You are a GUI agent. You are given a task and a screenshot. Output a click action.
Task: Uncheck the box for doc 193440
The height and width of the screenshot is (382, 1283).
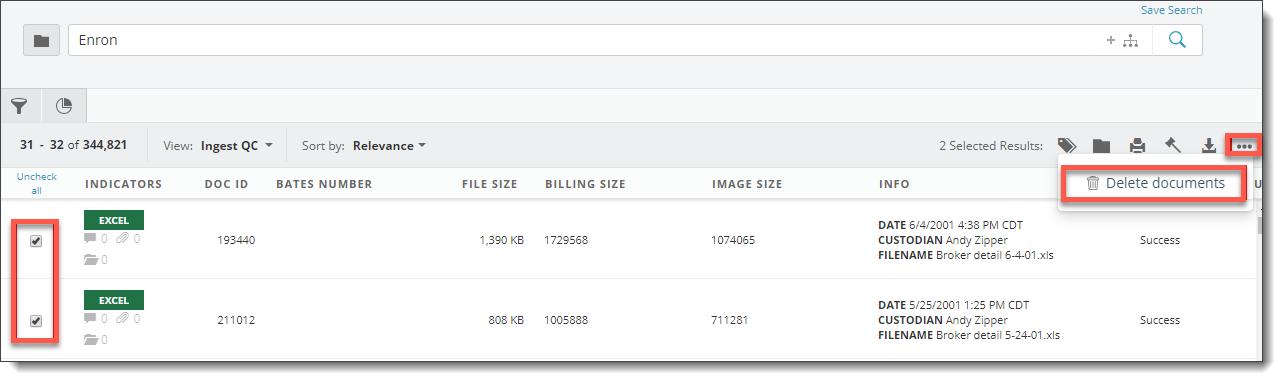pos(36,241)
